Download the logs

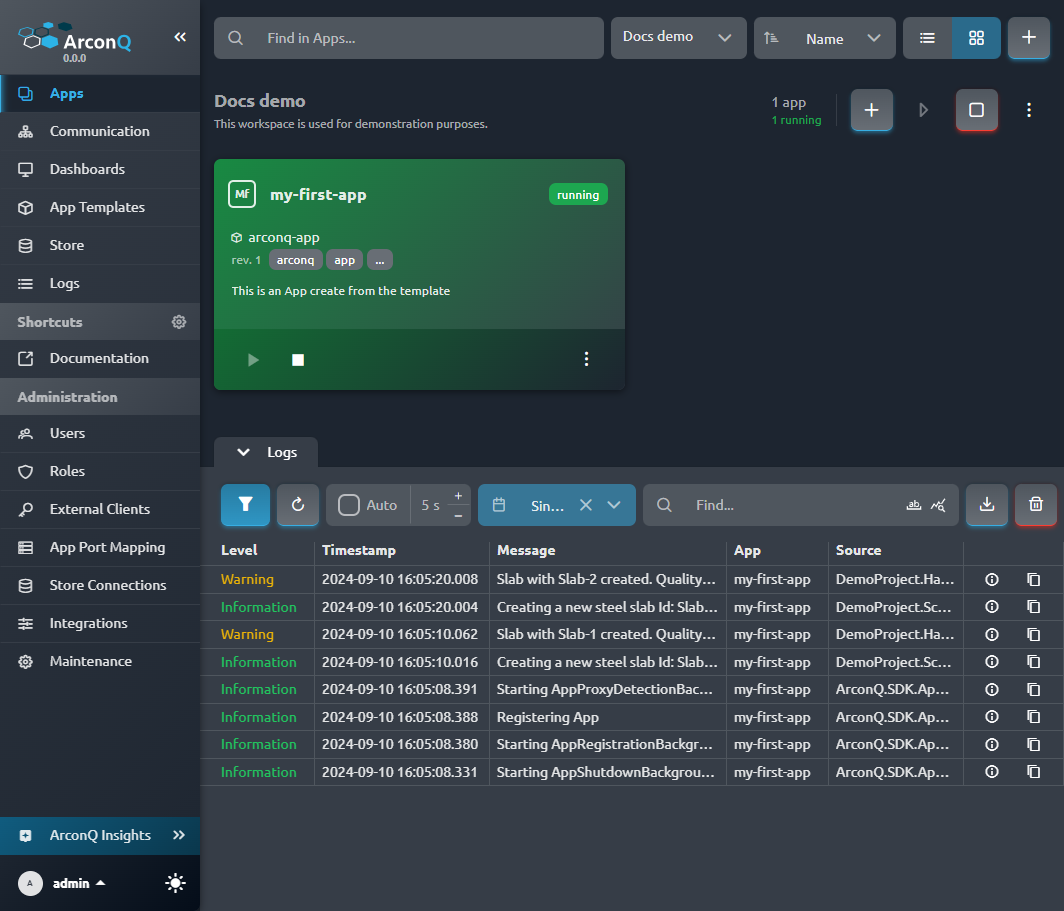pyautogui.click(x=987, y=505)
